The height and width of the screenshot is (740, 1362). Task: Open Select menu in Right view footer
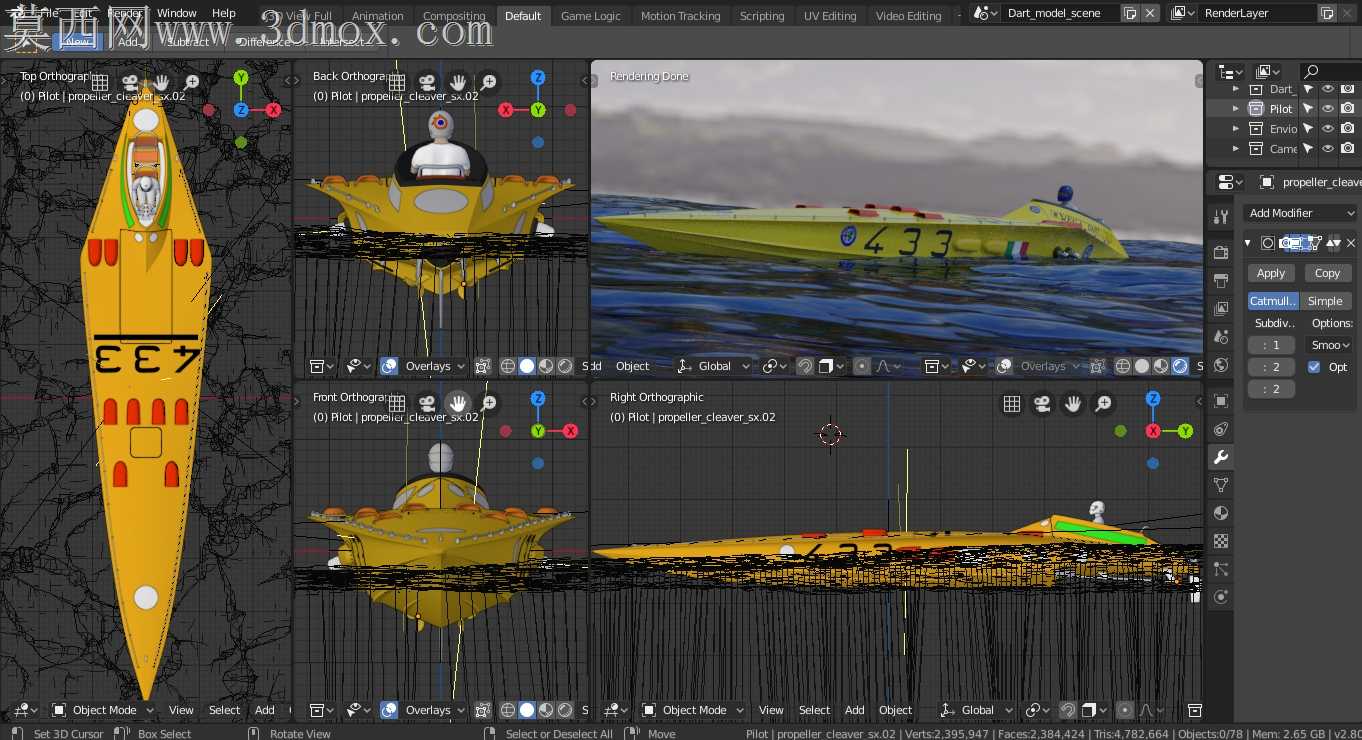click(814, 710)
